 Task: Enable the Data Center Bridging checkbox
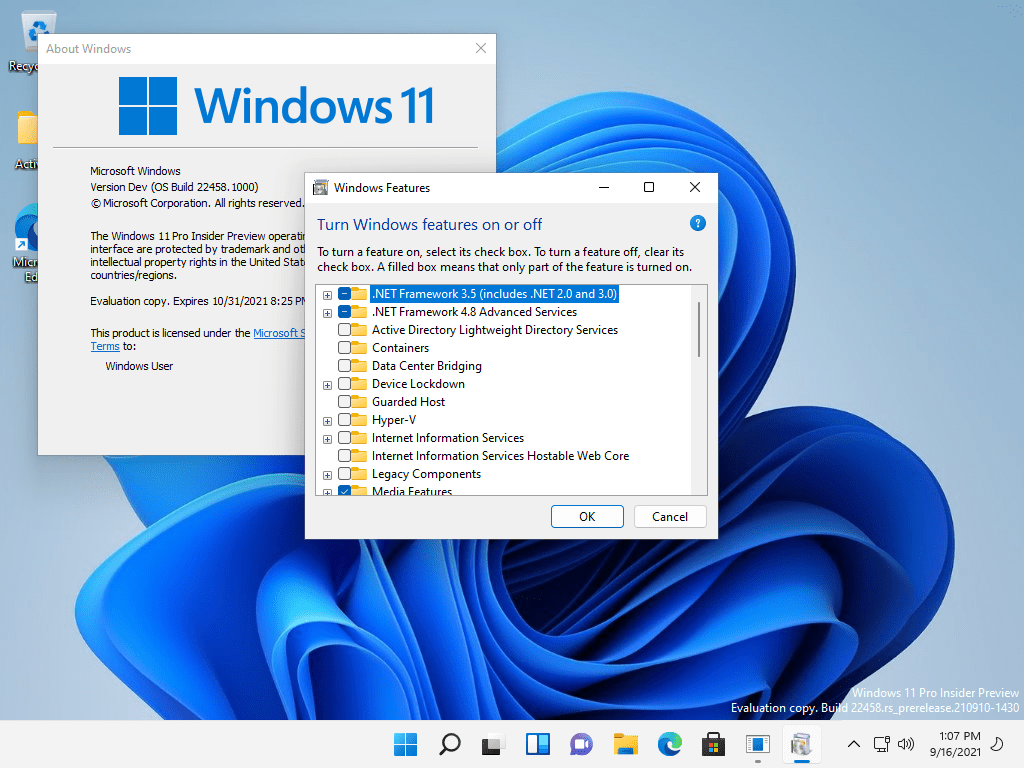pos(344,366)
